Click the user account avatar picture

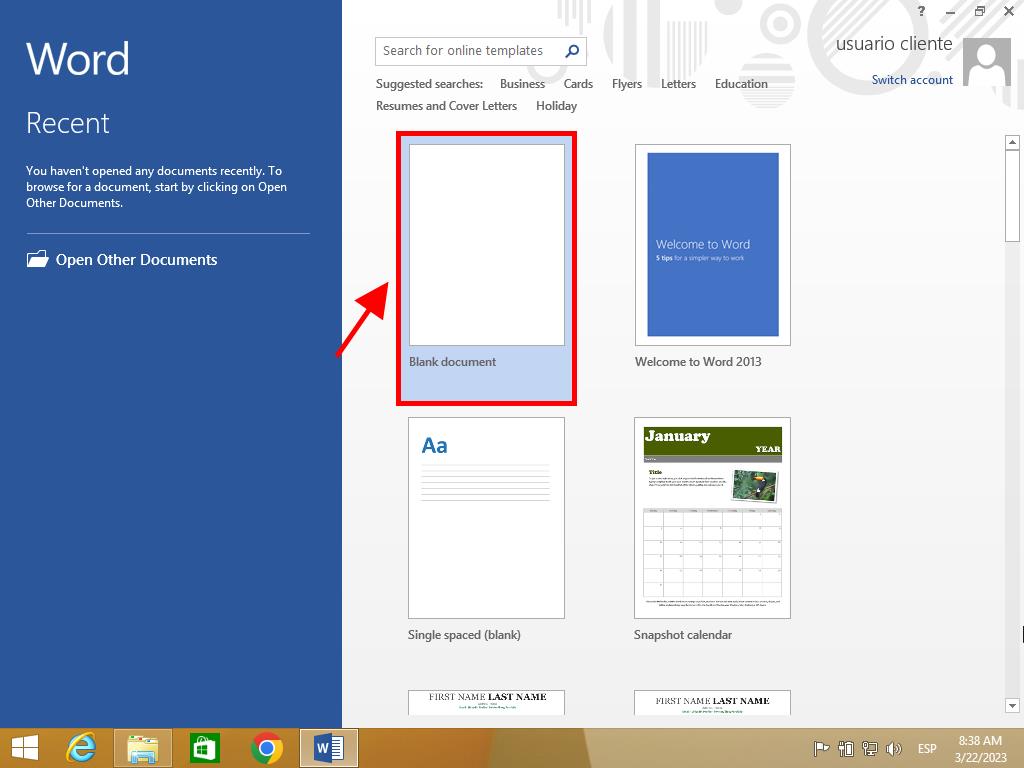point(988,62)
